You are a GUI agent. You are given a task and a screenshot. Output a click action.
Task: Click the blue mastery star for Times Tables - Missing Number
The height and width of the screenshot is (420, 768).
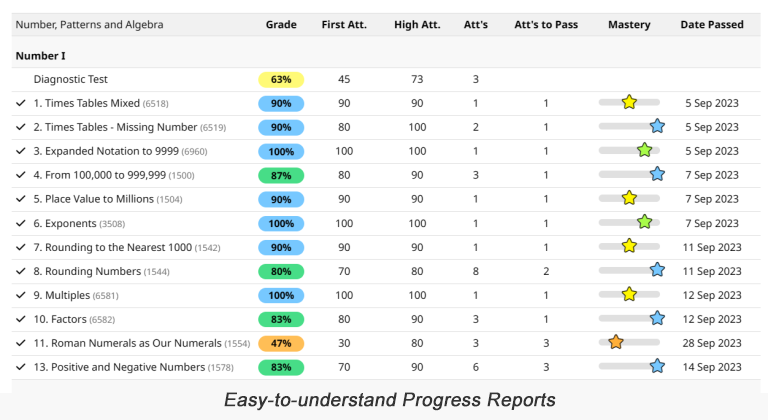tap(657, 126)
